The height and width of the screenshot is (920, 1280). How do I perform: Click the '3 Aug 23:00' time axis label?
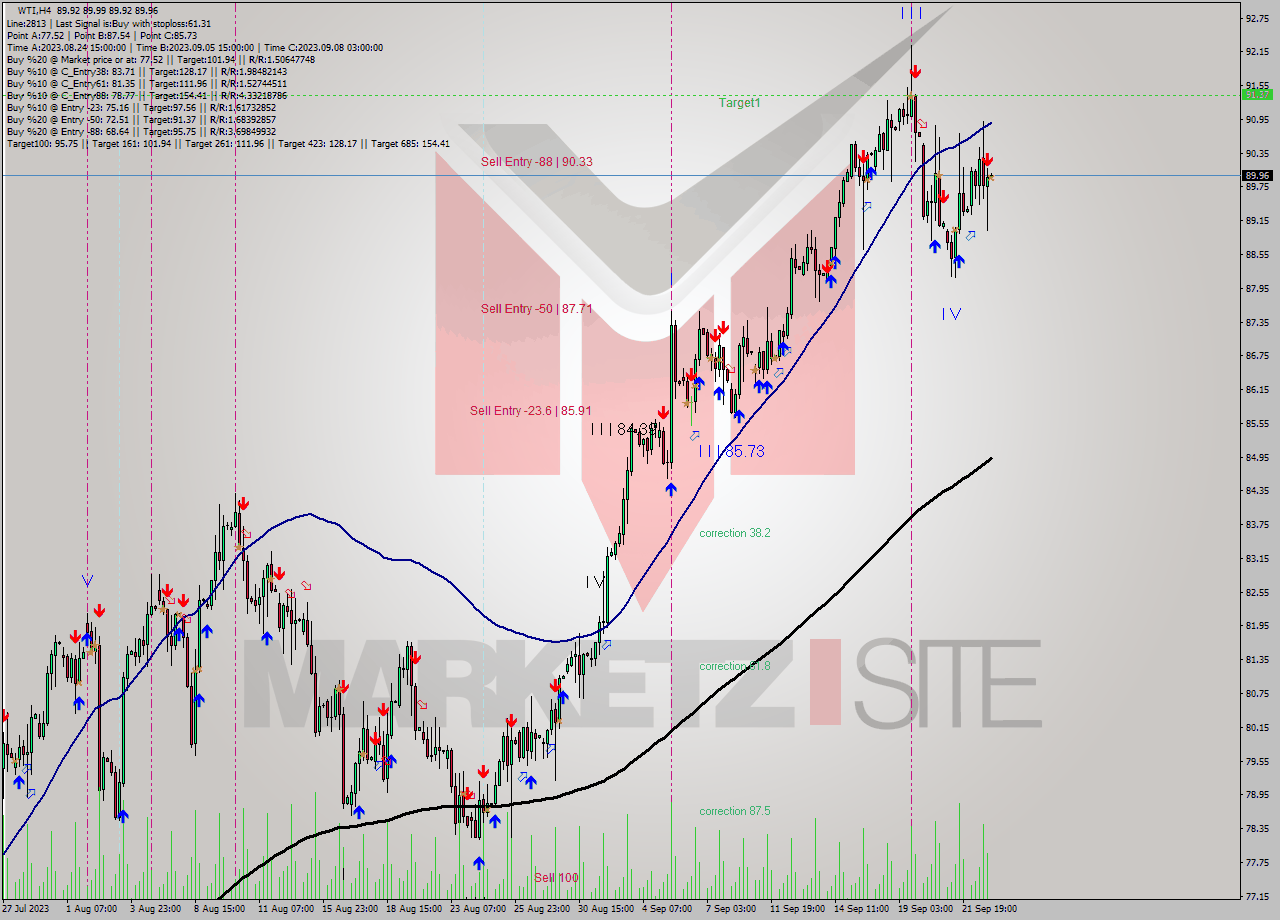coord(154,909)
